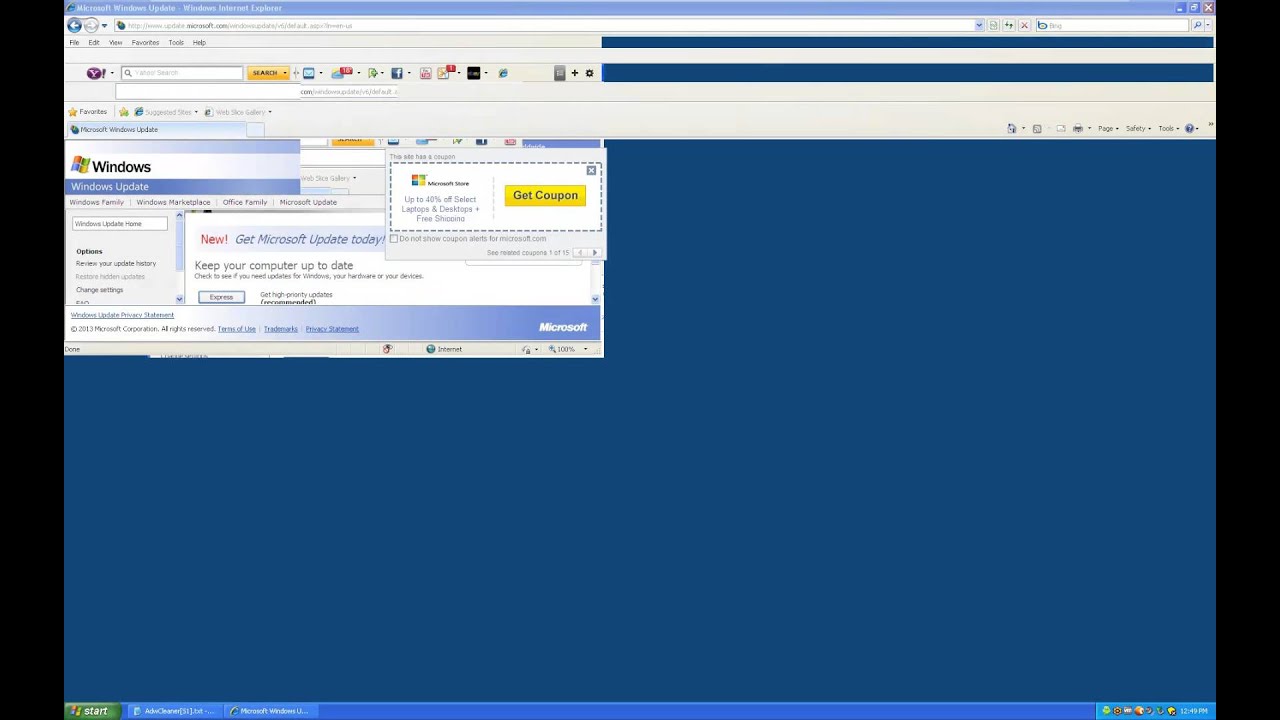The width and height of the screenshot is (1280, 720).
Task: Click the Bing search magnifier button
Action: (1197, 25)
